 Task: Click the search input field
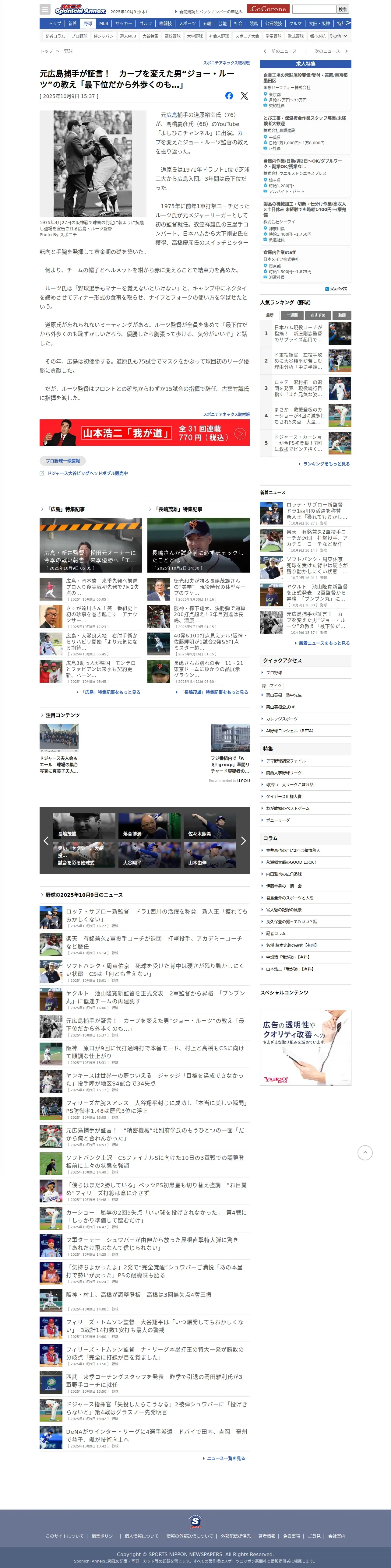pyautogui.click(x=314, y=9)
